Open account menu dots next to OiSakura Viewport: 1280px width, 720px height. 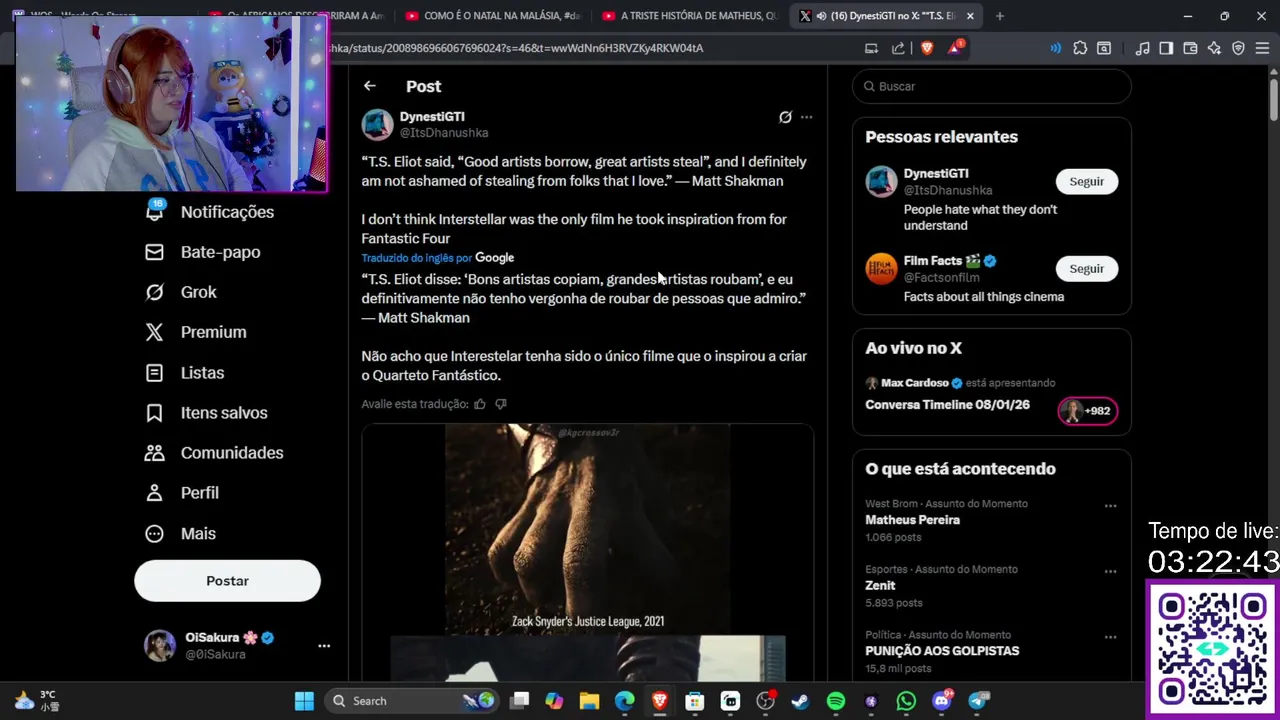(x=324, y=646)
